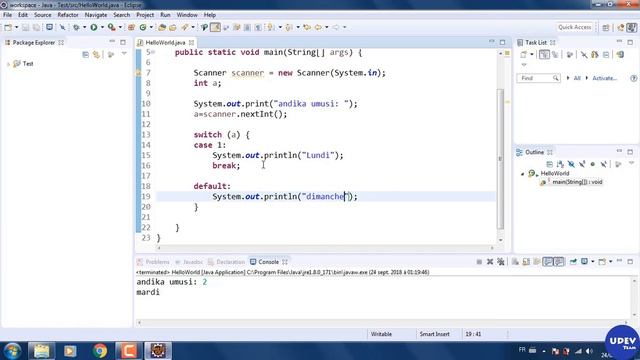Open the New file dropdown arrow in toolbar
The height and width of the screenshot is (360, 640).
tap(16, 27)
